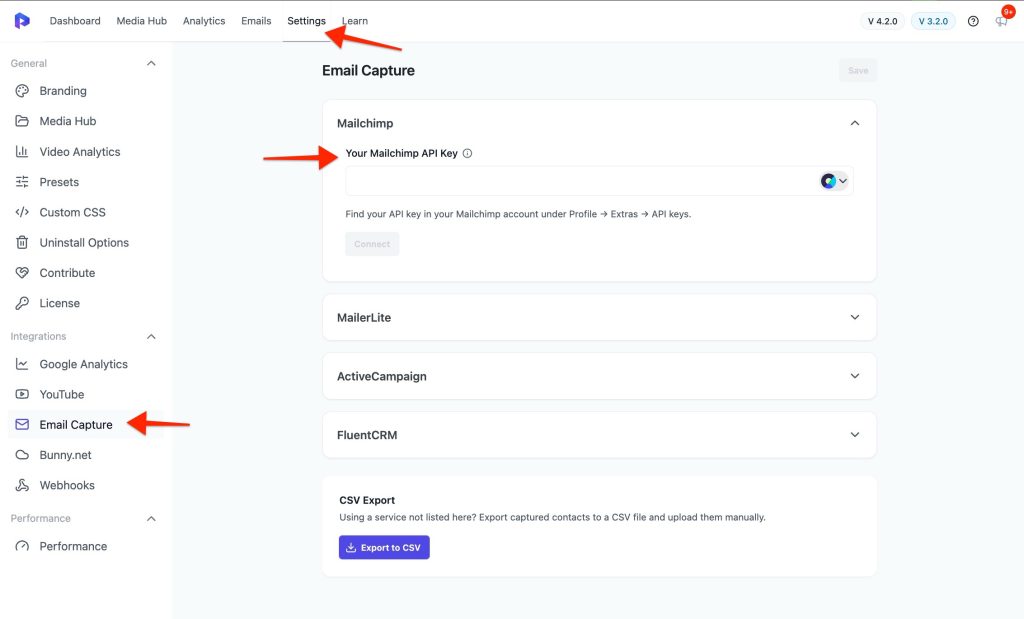Click the Google Analytics line chart icon
Screen dimensions: 1024x619
click(22, 364)
